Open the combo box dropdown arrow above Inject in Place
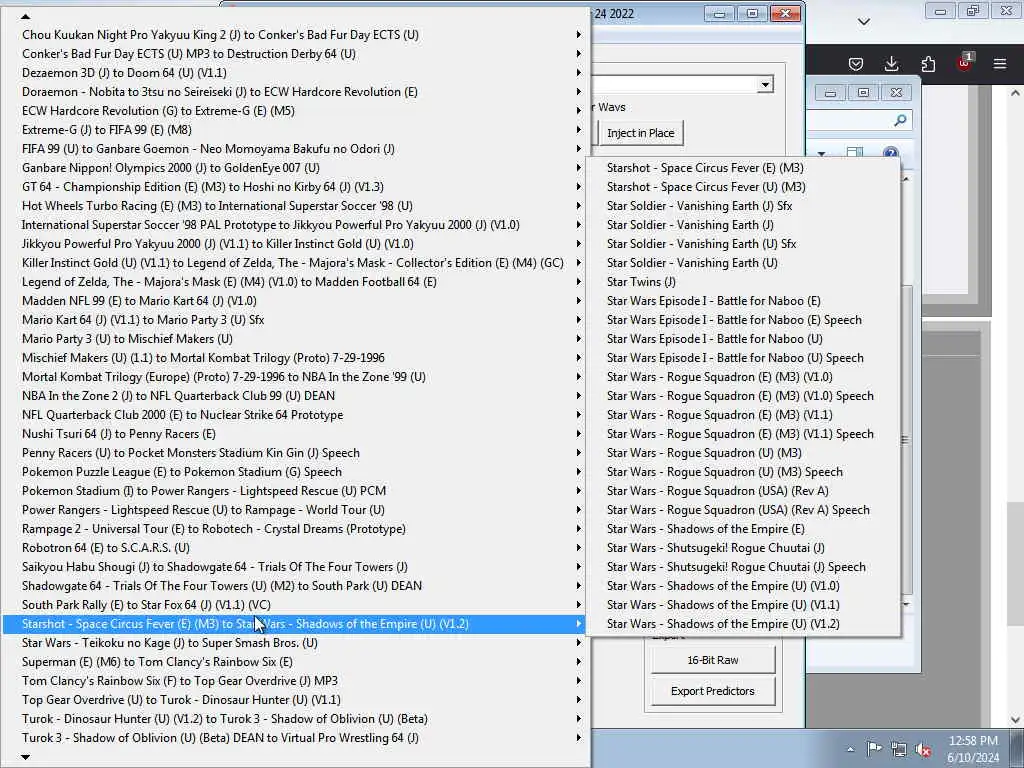This screenshot has height=768, width=1024. pyautogui.click(x=765, y=84)
